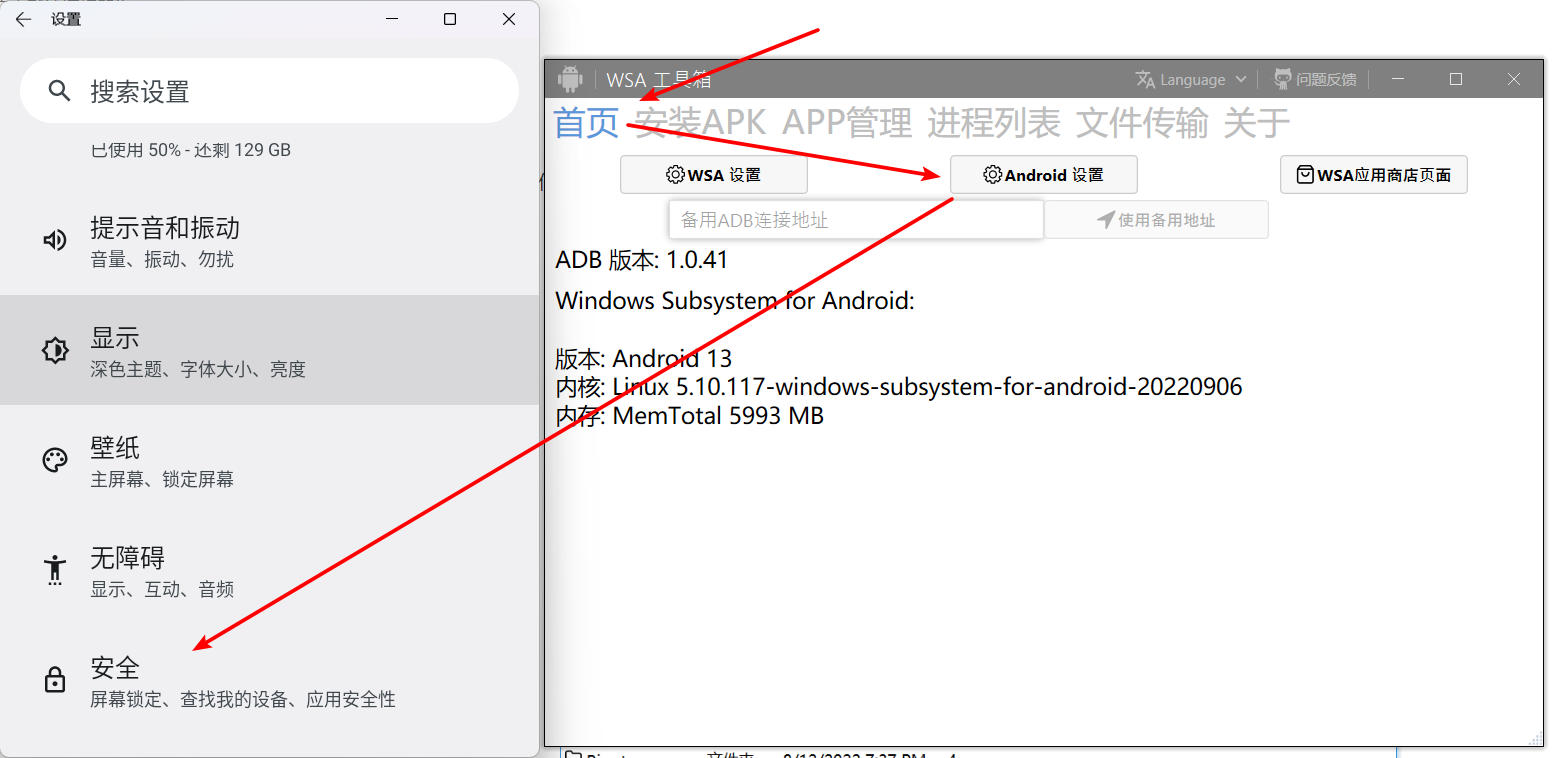Click the GitHub feedback icon
This screenshot has height=758, width=1559.
pos(1283,79)
